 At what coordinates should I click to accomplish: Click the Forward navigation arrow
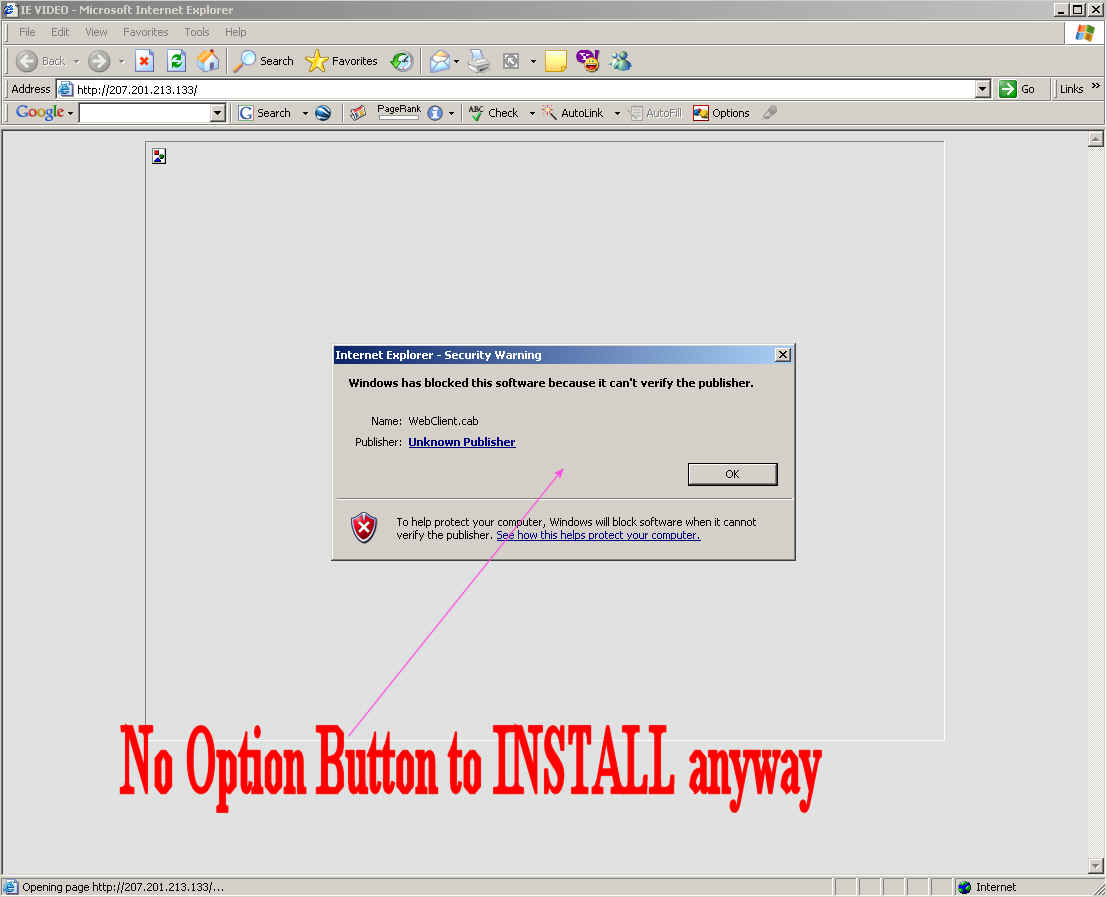(99, 61)
